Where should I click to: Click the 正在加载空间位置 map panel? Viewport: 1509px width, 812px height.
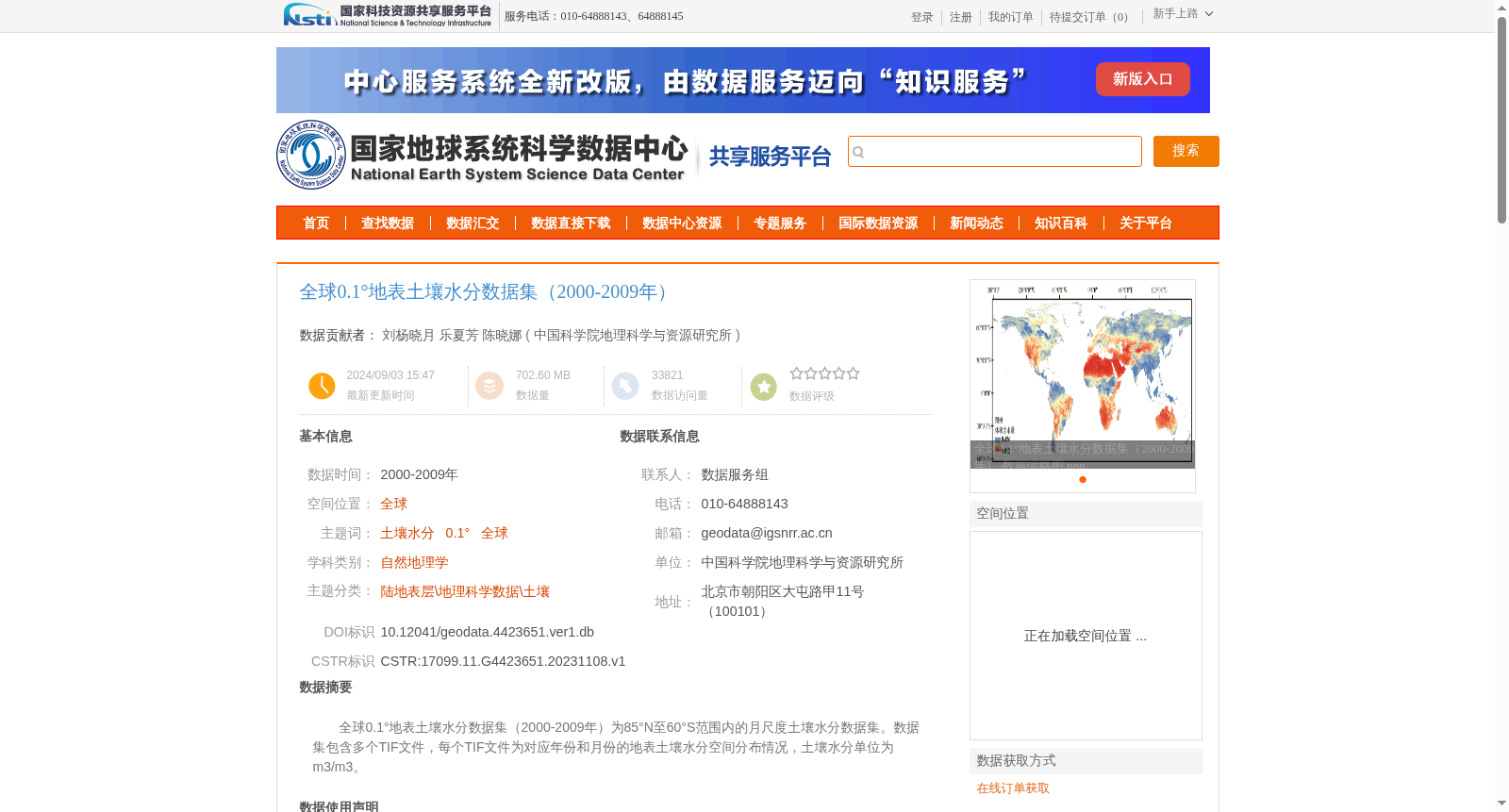1086,636
